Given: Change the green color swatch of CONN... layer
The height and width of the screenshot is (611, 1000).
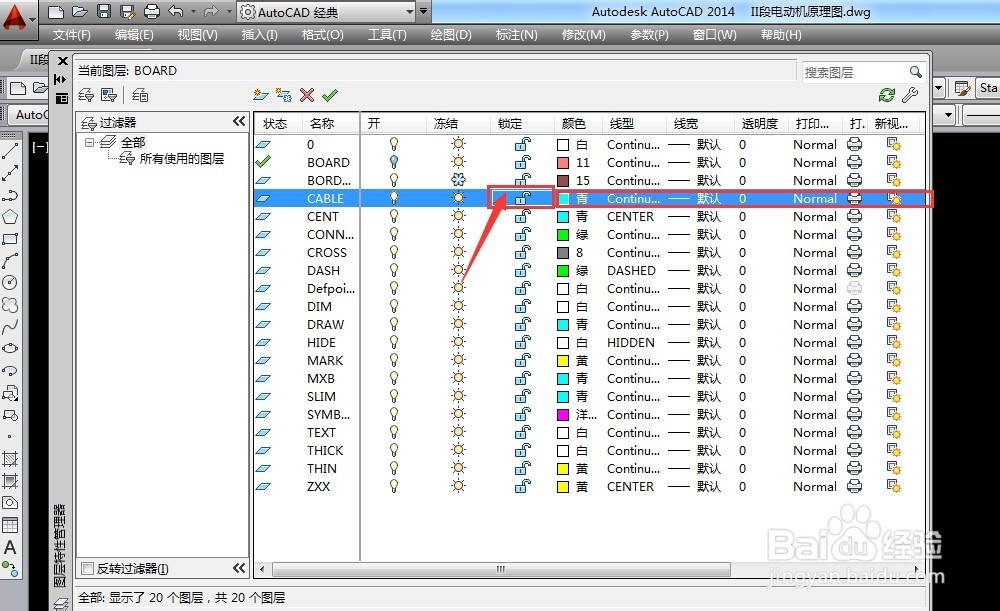Looking at the screenshot, I should click(x=563, y=235).
